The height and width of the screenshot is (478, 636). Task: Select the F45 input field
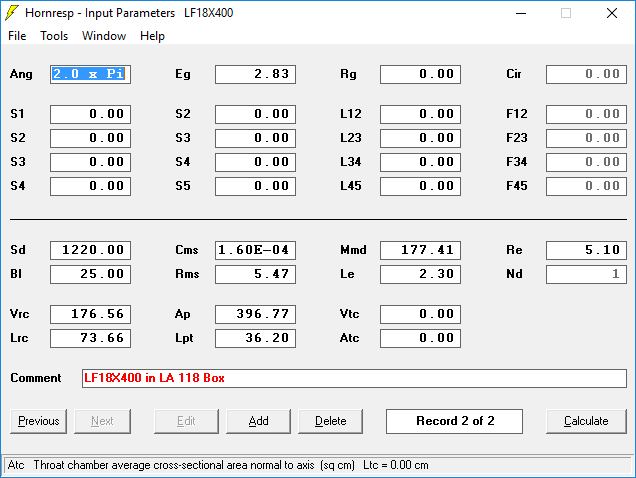(x=586, y=186)
